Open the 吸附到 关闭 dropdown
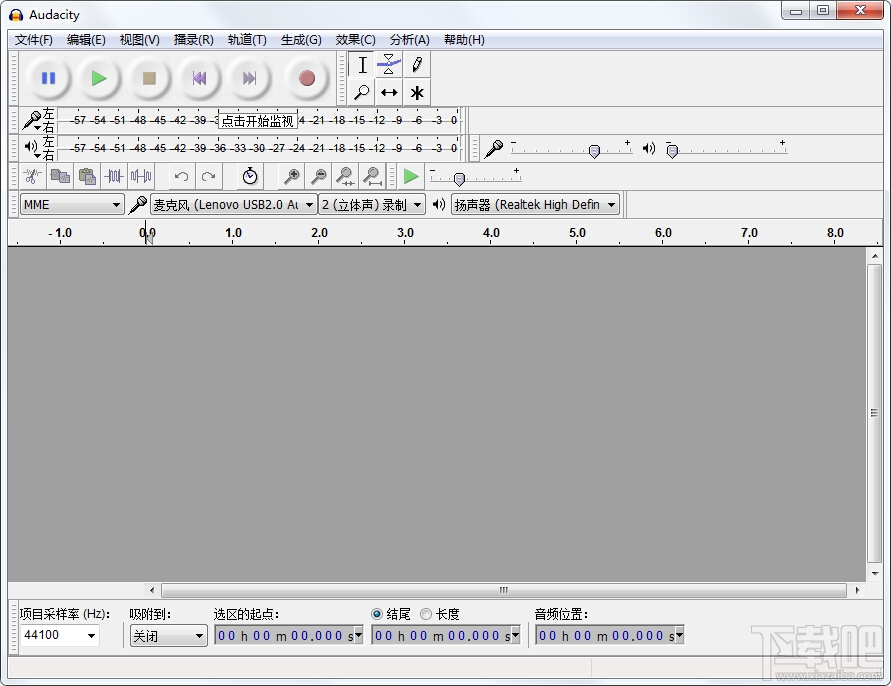 pyautogui.click(x=168, y=635)
